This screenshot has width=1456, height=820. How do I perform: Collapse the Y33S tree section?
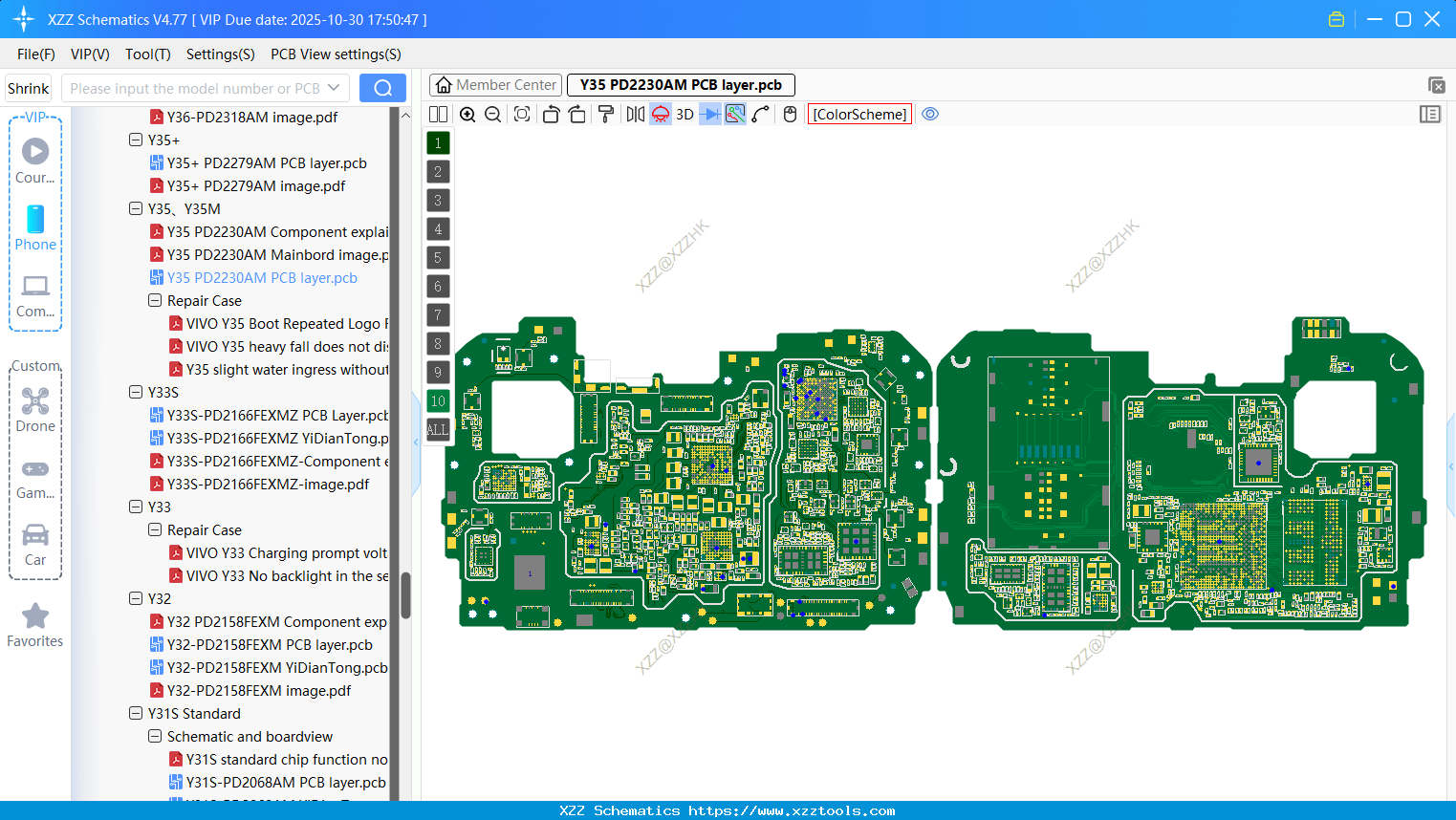tap(136, 392)
